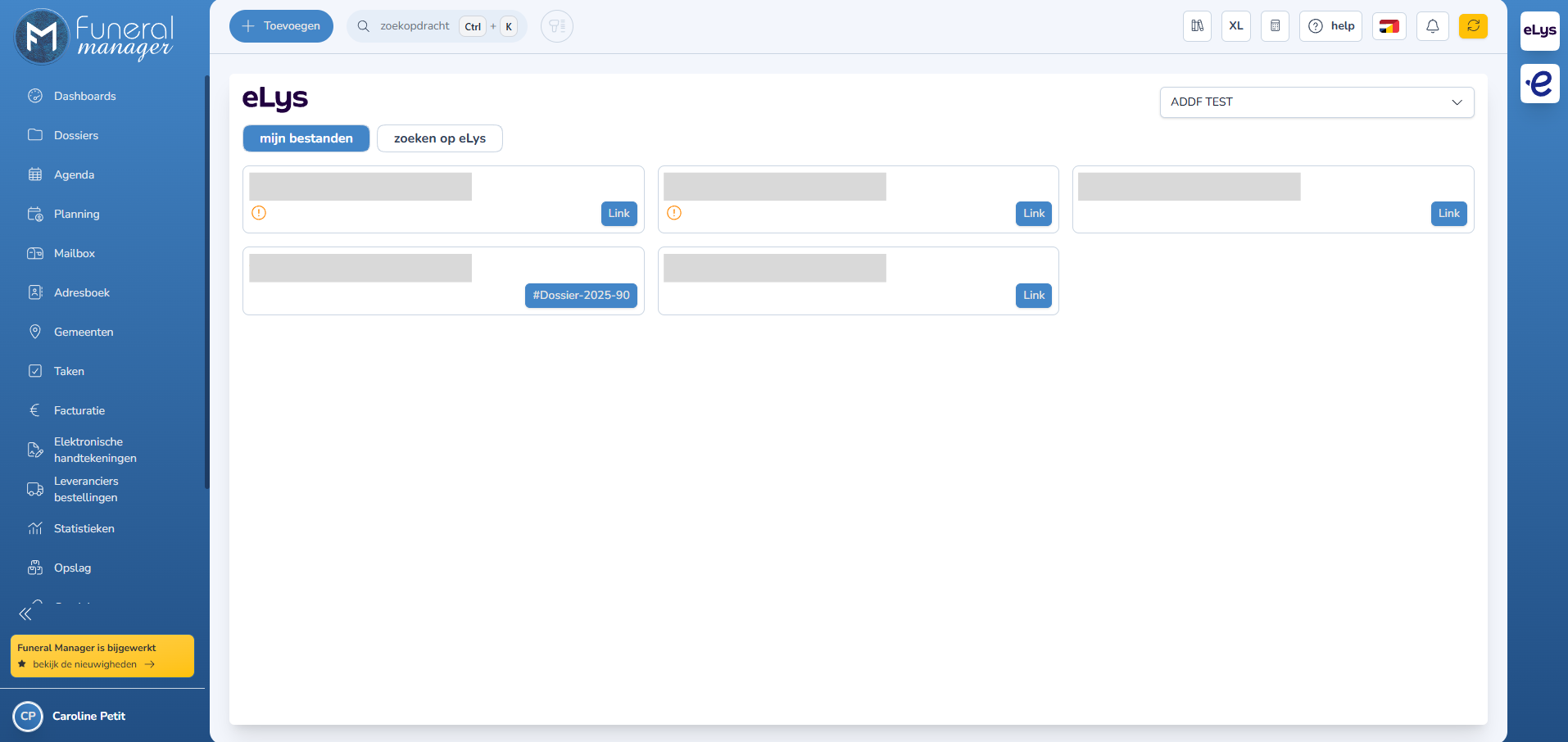Open the library books icon in top bar
The height and width of the screenshot is (742, 1568).
pyautogui.click(x=1197, y=26)
